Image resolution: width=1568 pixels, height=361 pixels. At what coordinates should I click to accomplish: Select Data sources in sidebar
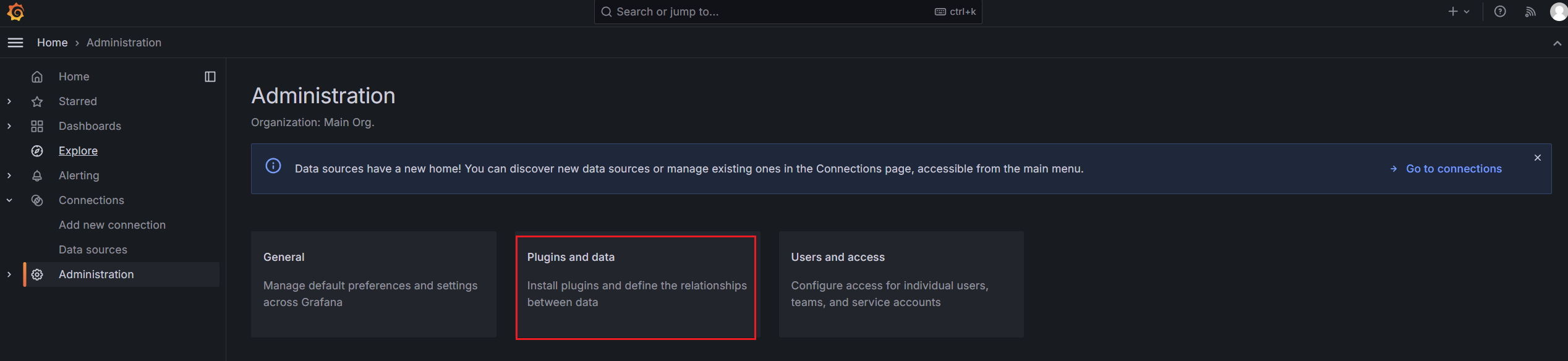point(93,250)
